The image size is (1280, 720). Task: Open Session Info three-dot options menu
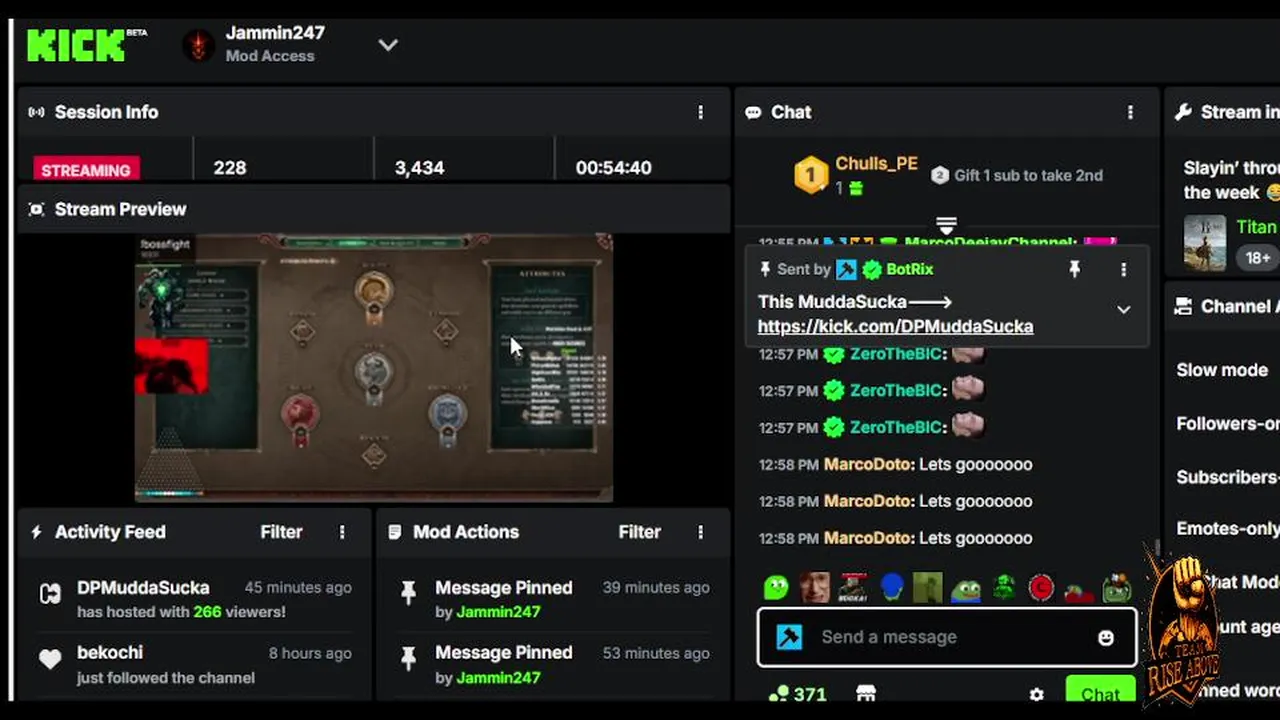(x=700, y=112)
